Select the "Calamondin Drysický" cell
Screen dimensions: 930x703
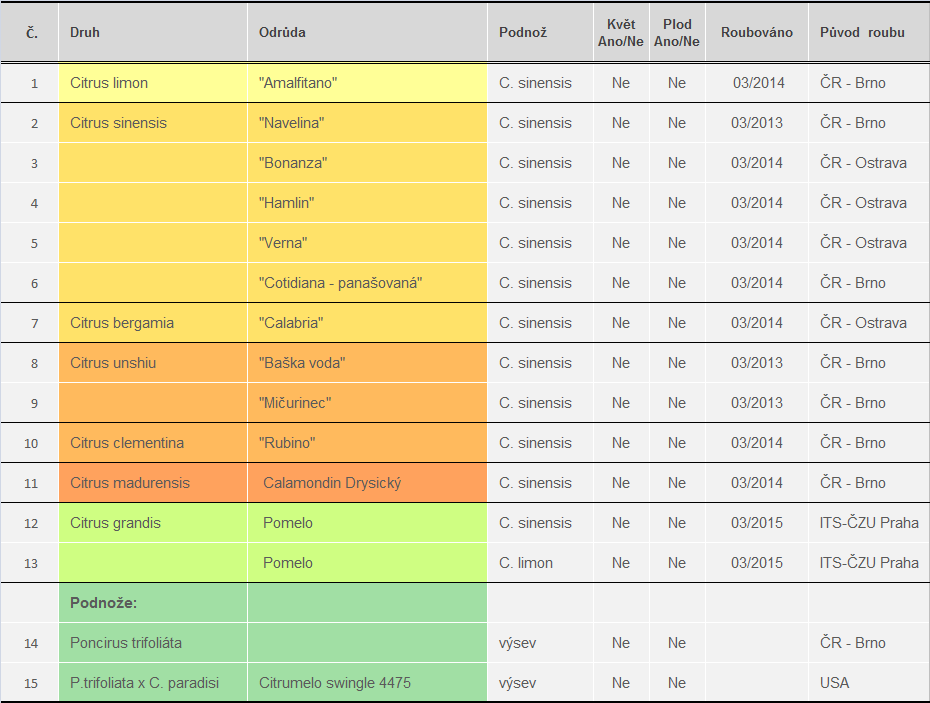coord(332,483)
